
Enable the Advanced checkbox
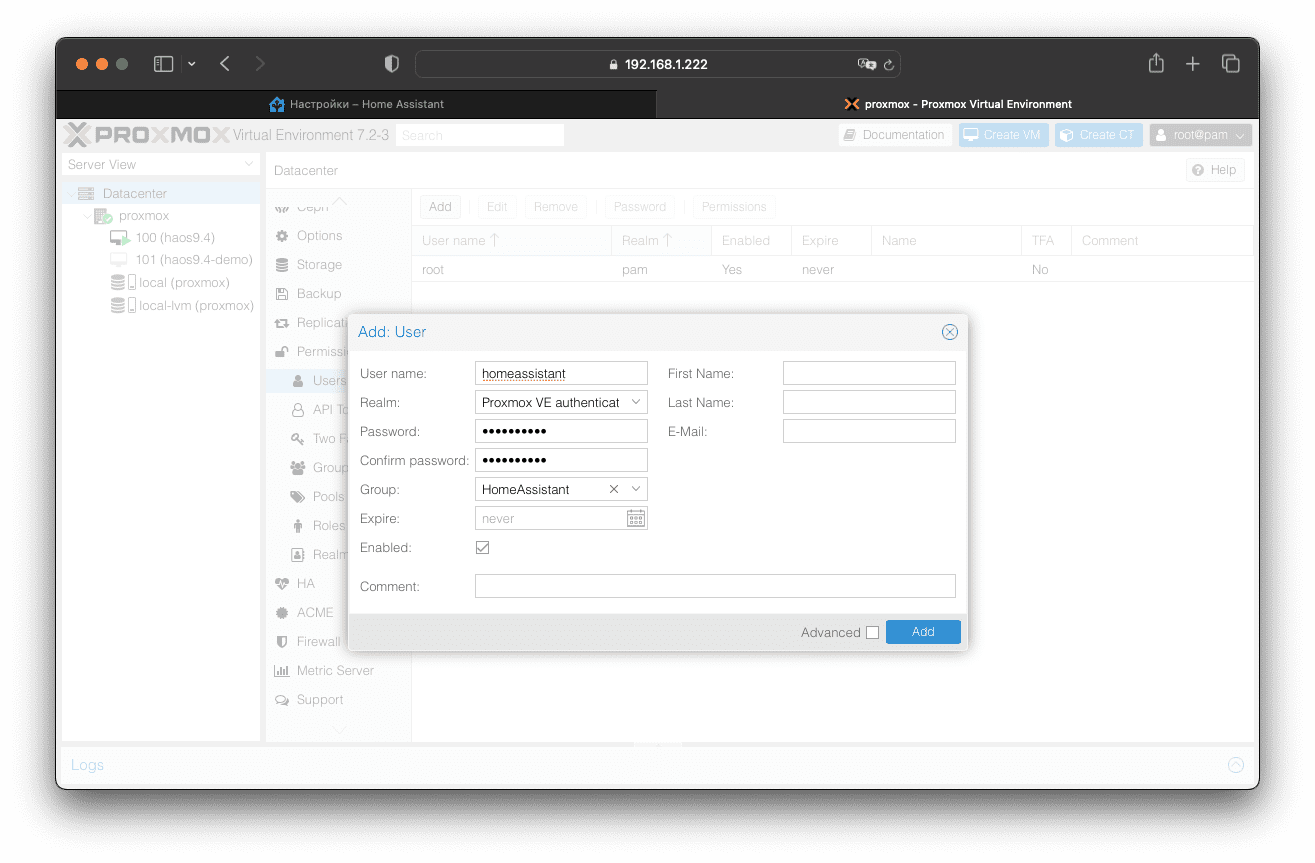click(873, 632)
